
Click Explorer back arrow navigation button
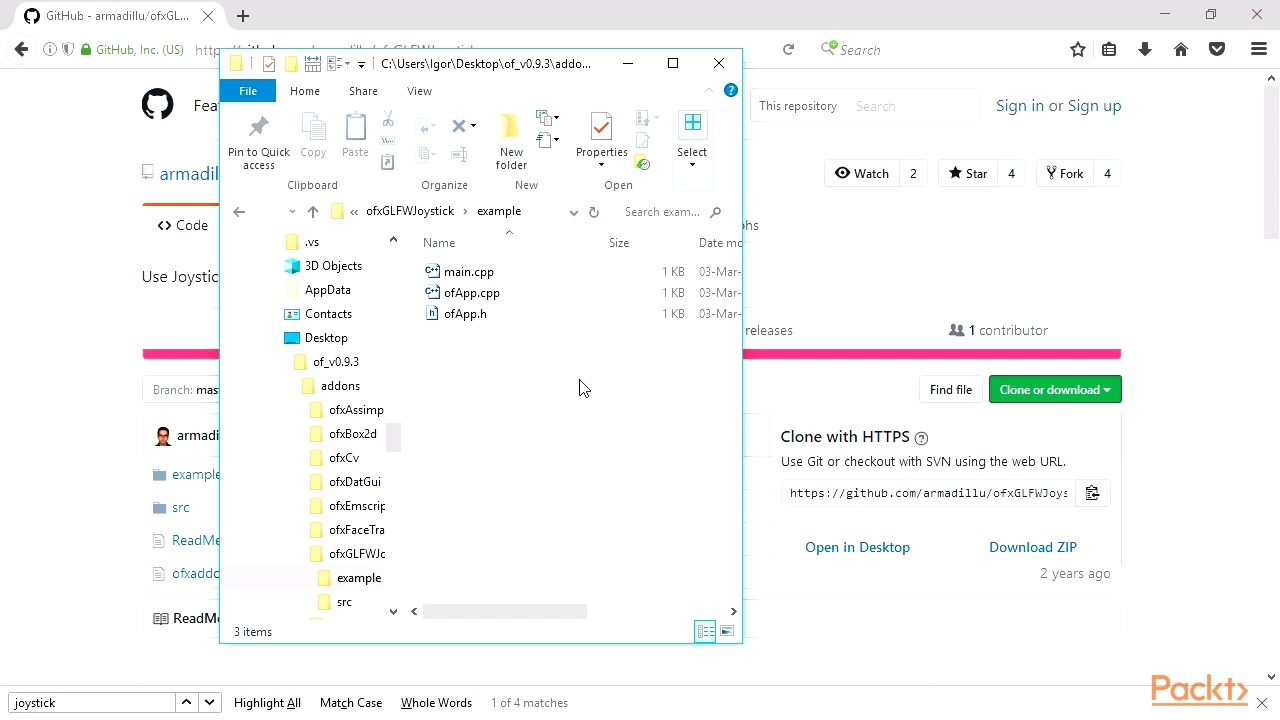pos(239,212)
